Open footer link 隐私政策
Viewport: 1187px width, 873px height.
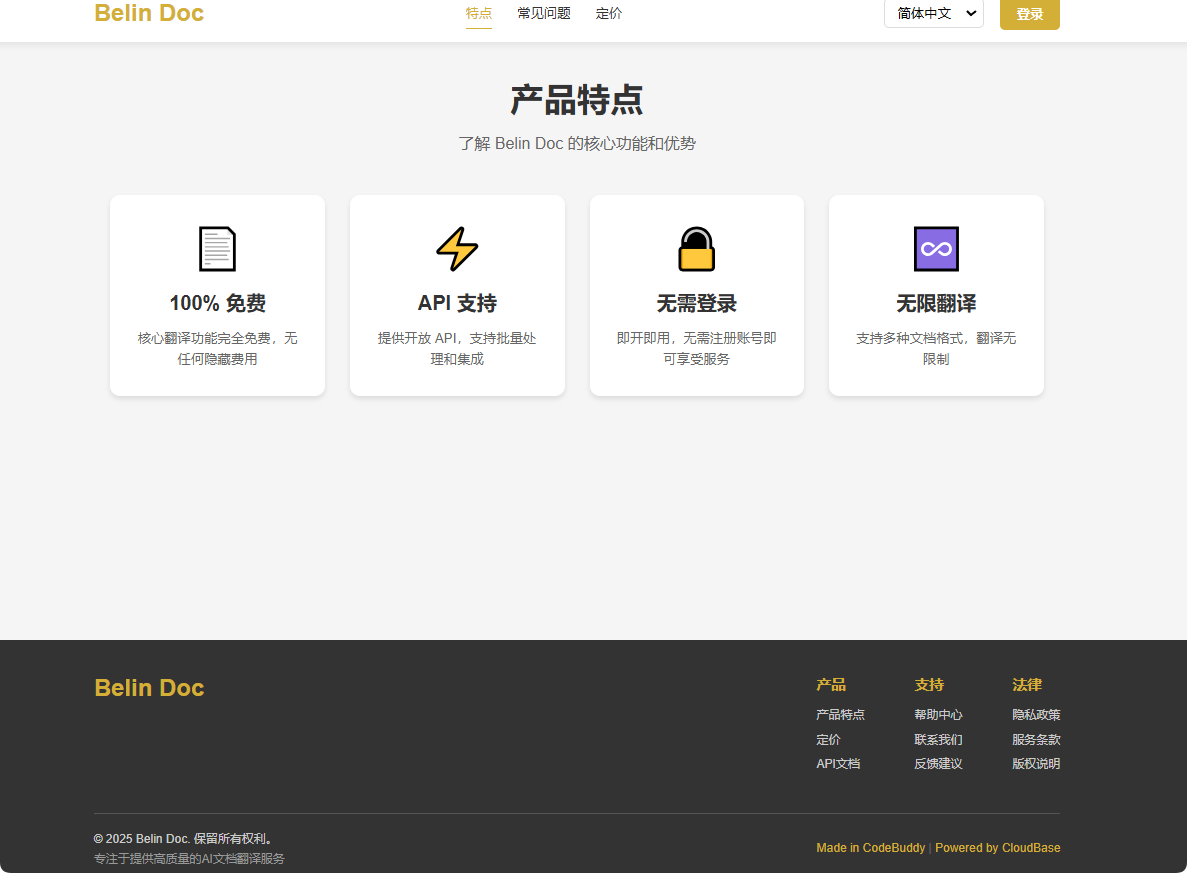click(x=1036, y=715)
